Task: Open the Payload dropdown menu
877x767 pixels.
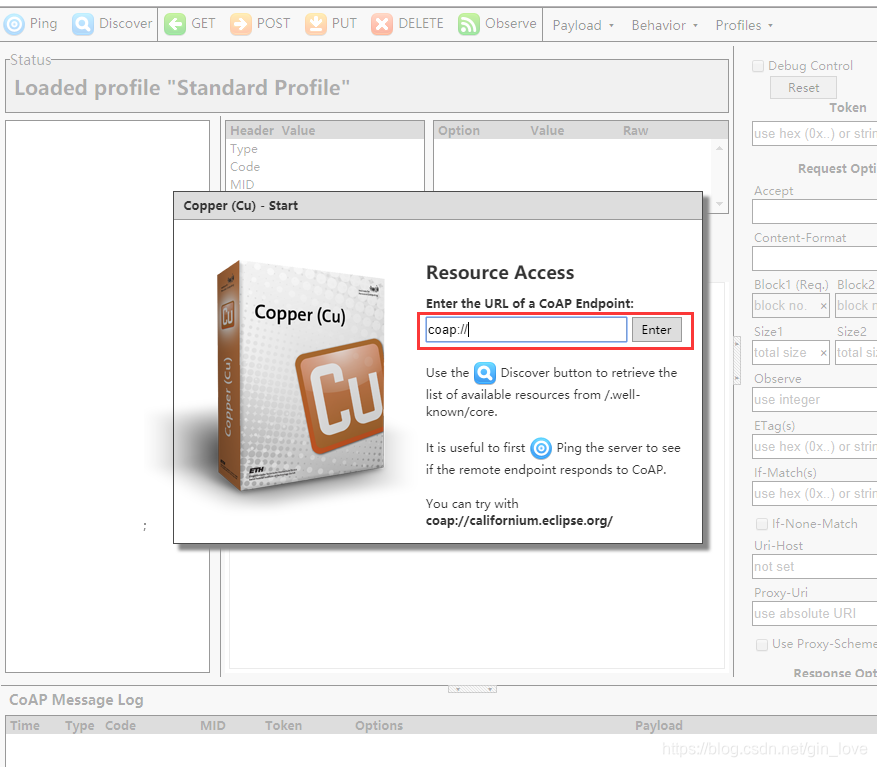Action: (583, 25)
